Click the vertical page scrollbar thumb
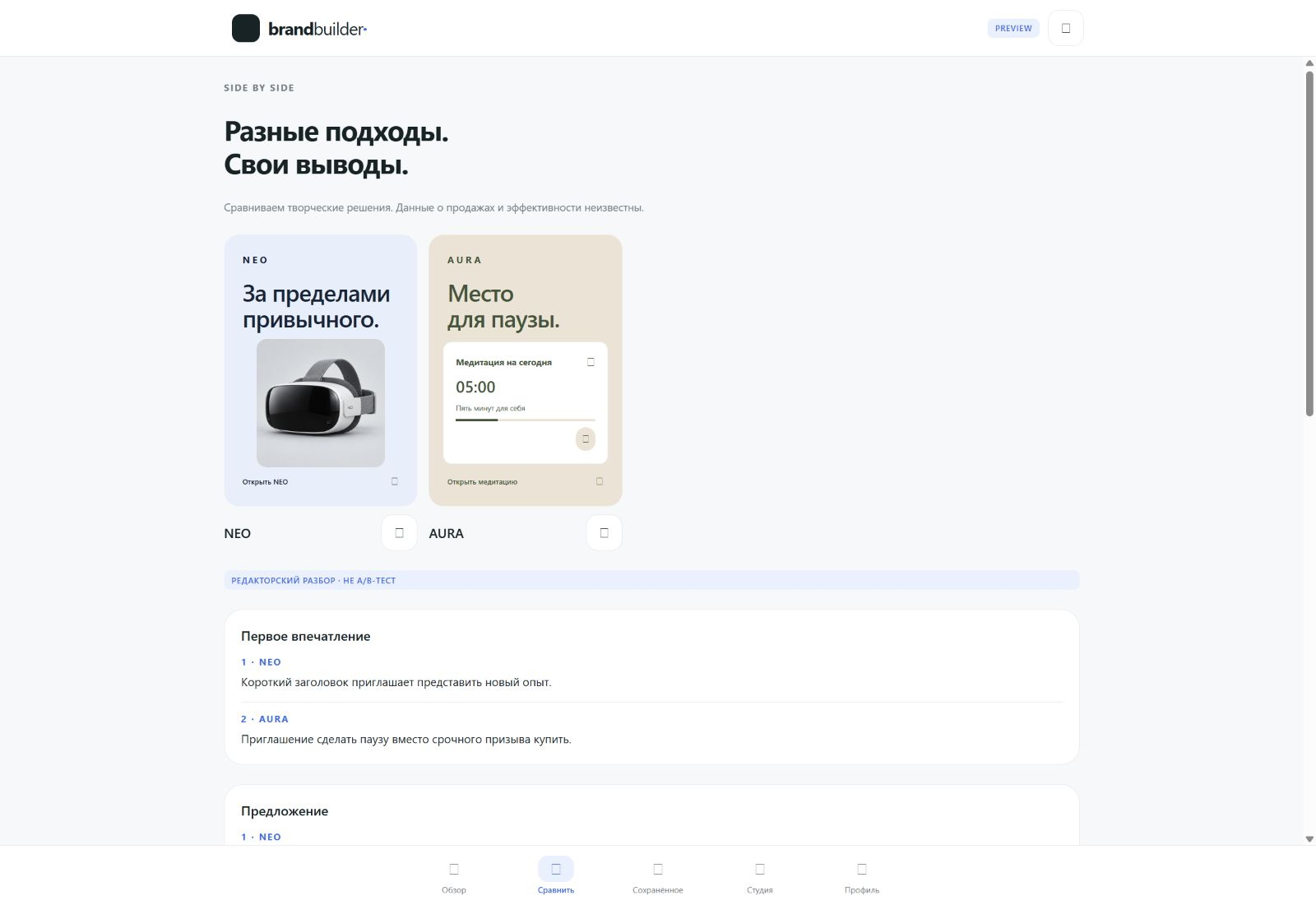 (x=1309, y=244)
